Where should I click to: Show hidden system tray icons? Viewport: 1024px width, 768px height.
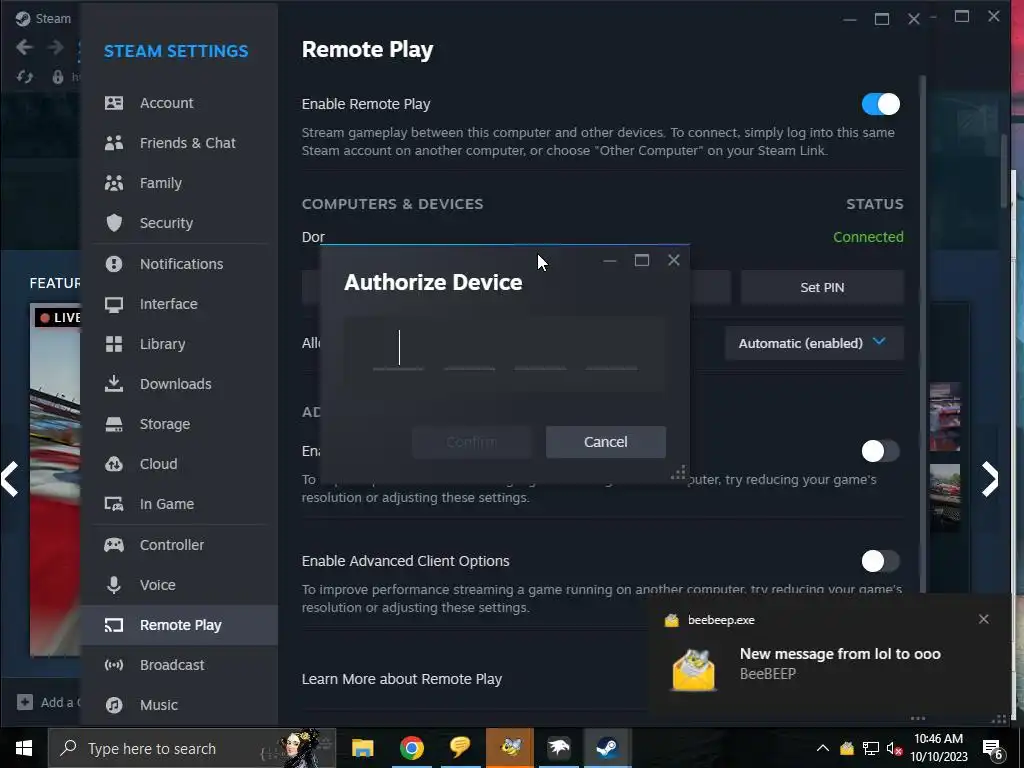(x=823, y=748)
